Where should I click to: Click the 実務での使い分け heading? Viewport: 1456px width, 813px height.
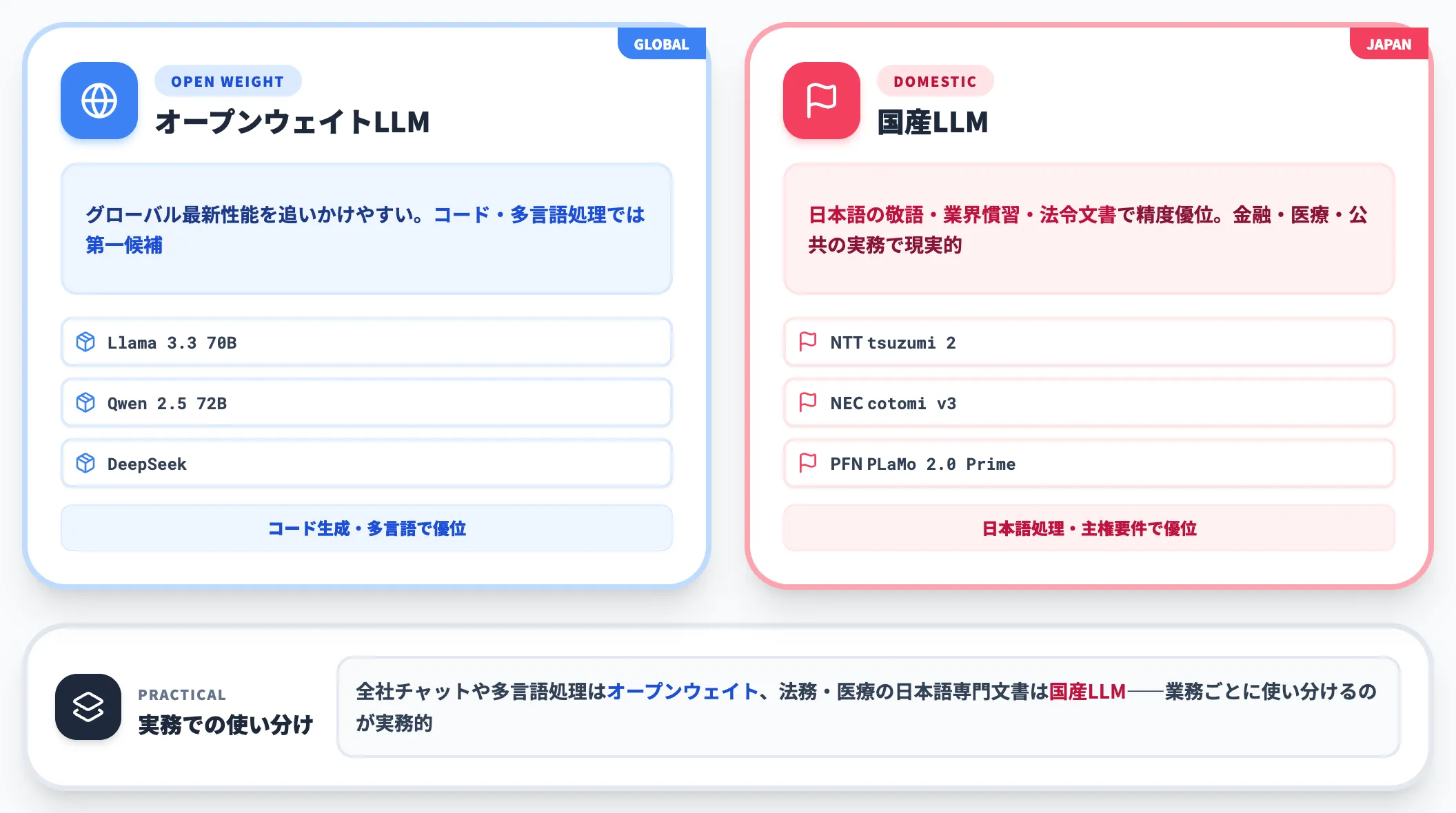pos(226,724)
